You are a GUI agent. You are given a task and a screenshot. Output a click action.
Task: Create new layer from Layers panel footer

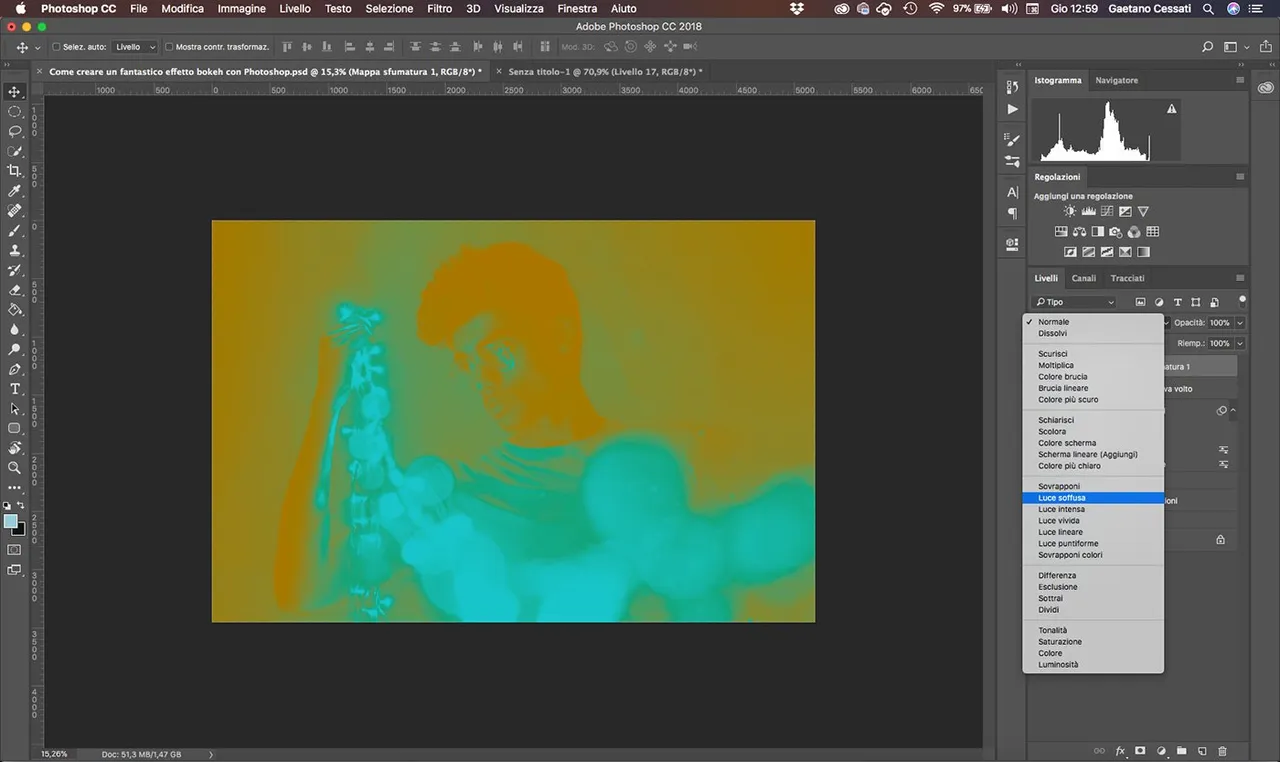tap(1202, 751)
